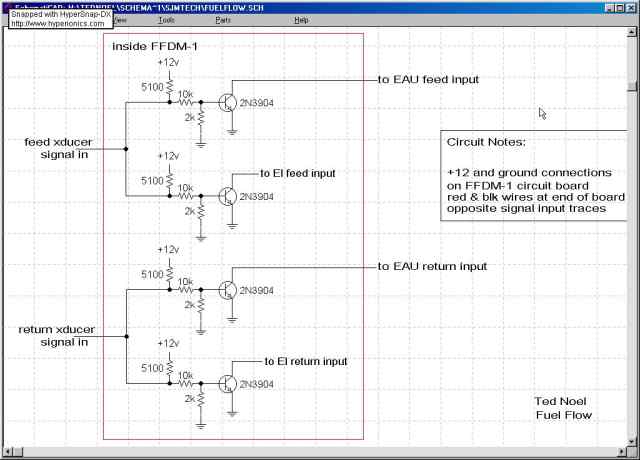Select transistor symbol wired to EAU feed input

227,101
